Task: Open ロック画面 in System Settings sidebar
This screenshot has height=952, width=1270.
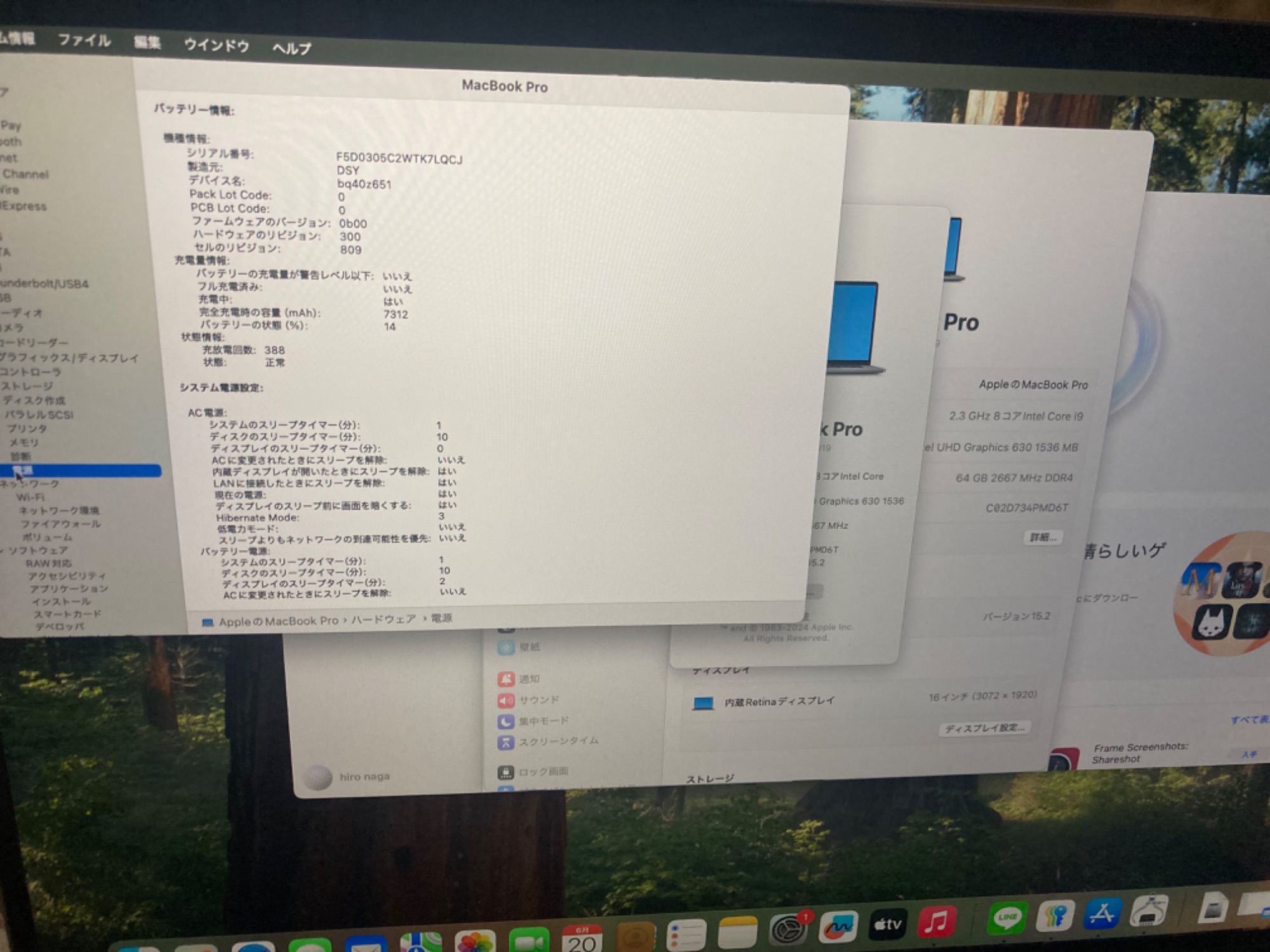Action: (533, 772)
